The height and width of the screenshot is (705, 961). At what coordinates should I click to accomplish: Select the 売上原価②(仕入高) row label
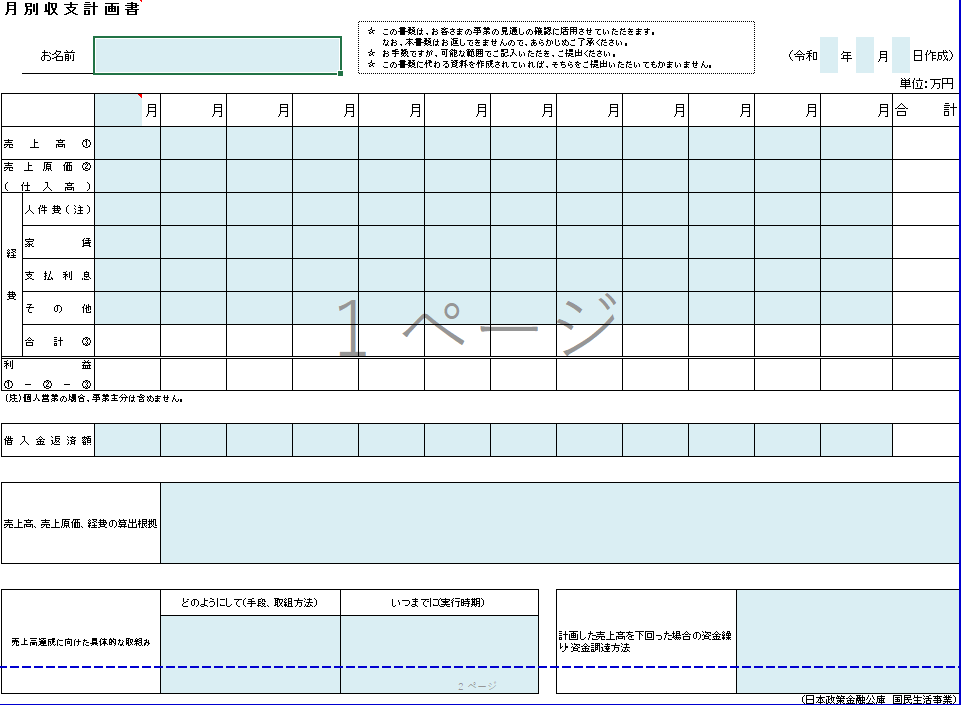(x=48, y=177)
